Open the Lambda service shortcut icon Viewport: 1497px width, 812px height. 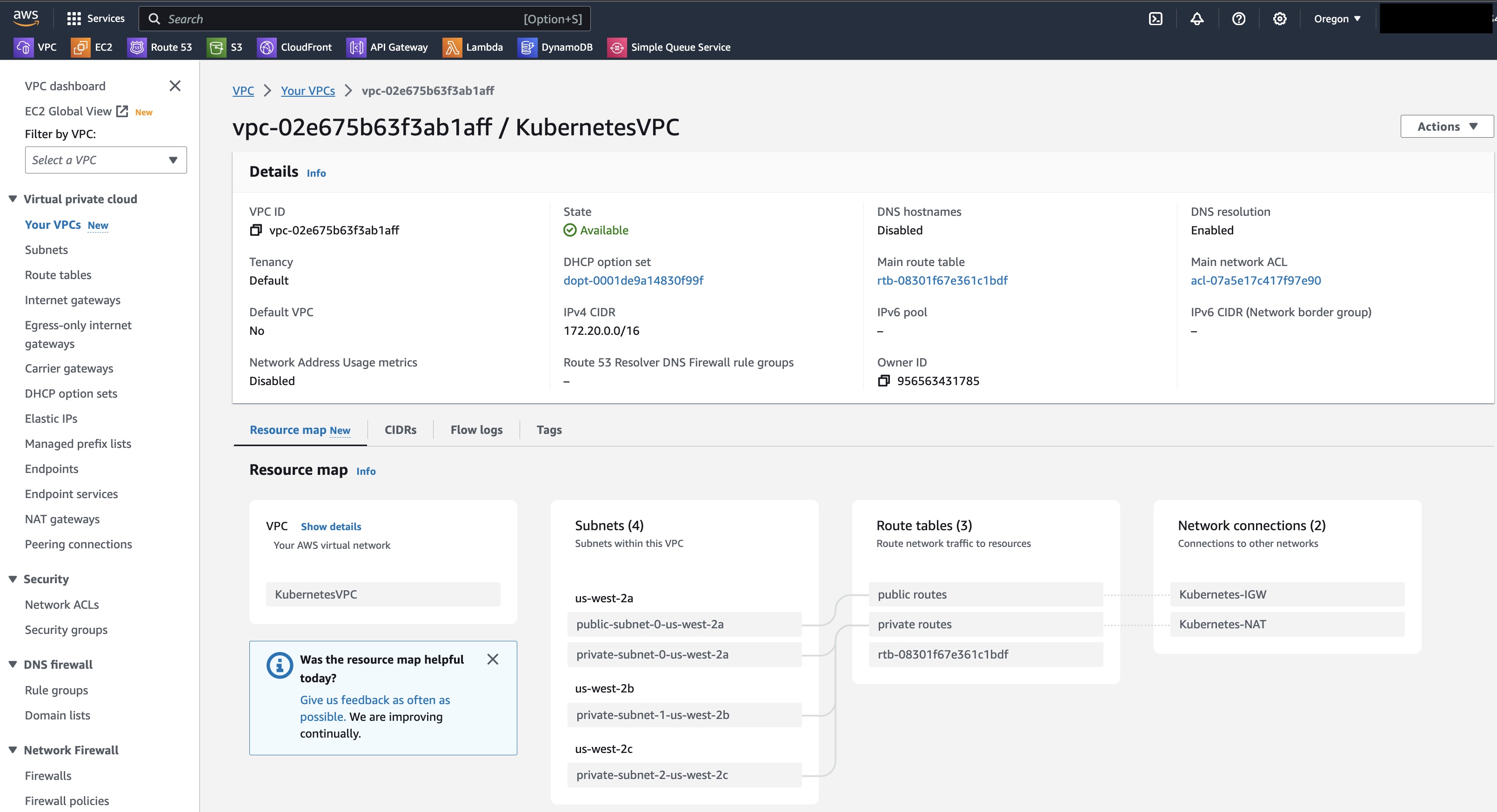[x=452, y=47]
